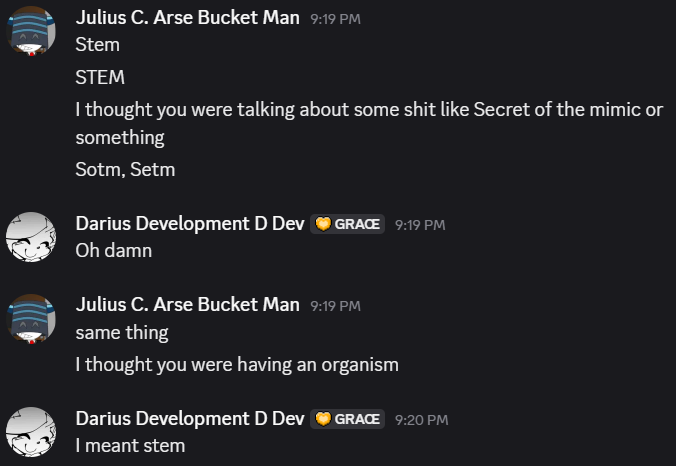
Task: Open the topmost Julius C. Arse Bucket Man username
Action: (188, 18)
